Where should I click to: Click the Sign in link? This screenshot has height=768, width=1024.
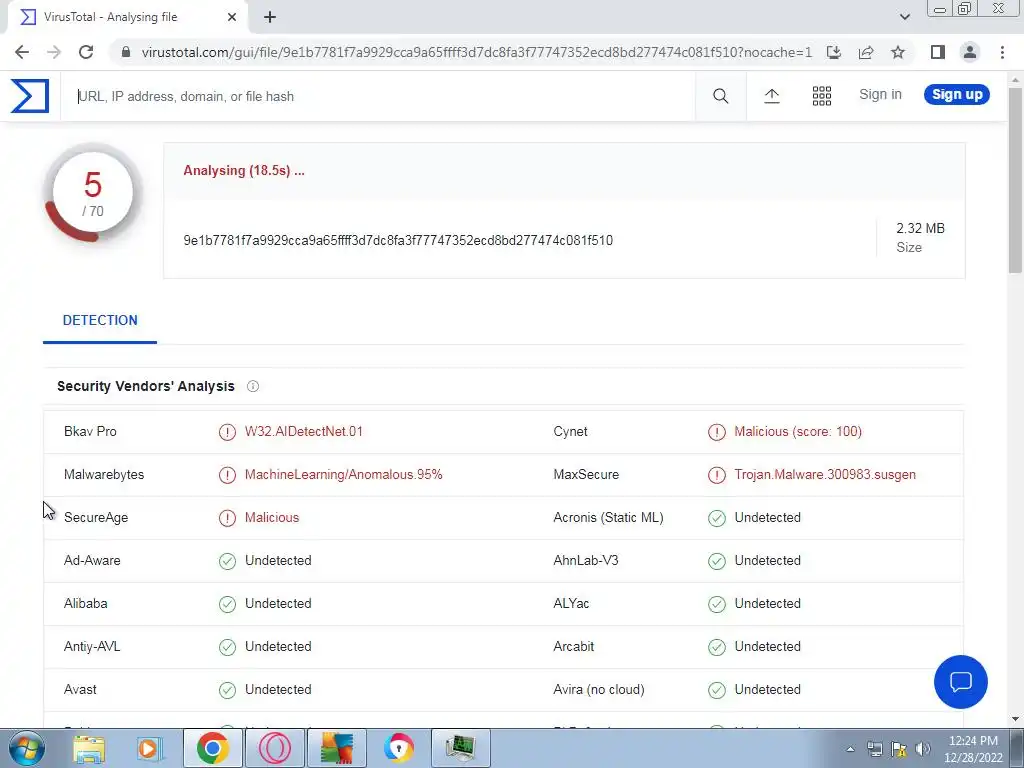point(880,95)
